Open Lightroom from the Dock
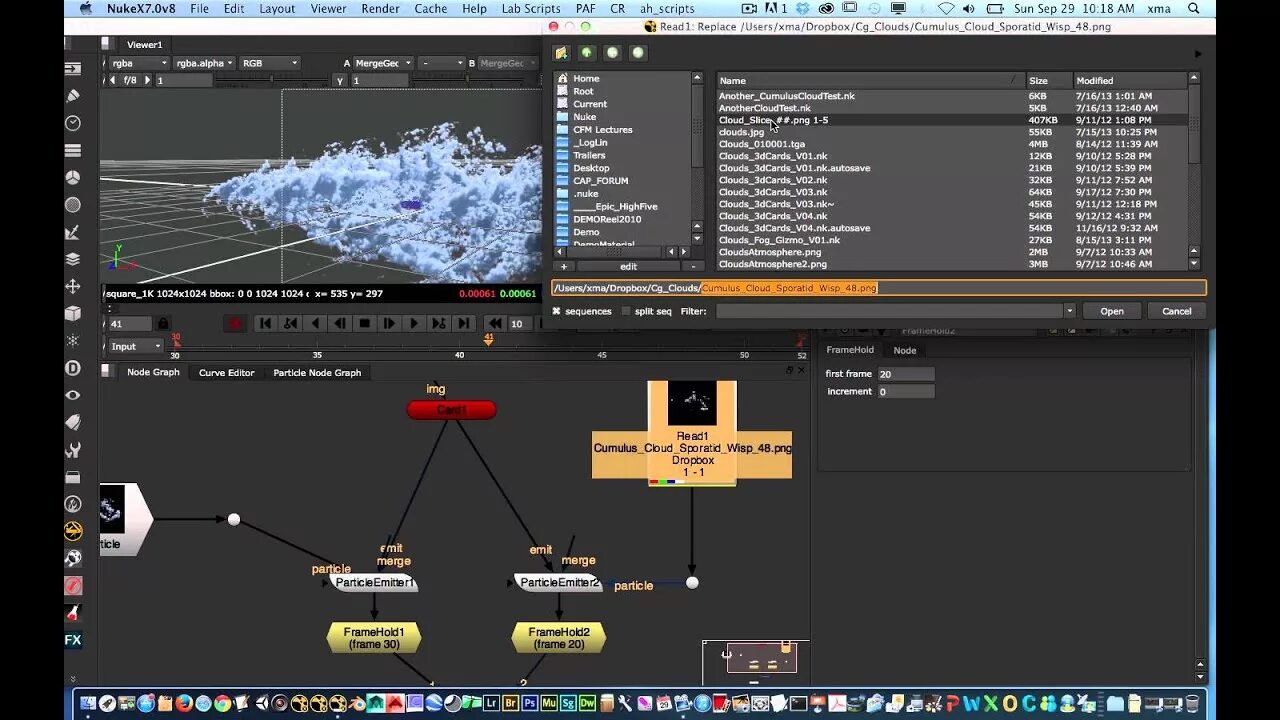The image size is (1280, 720). [x=492, y=703]
